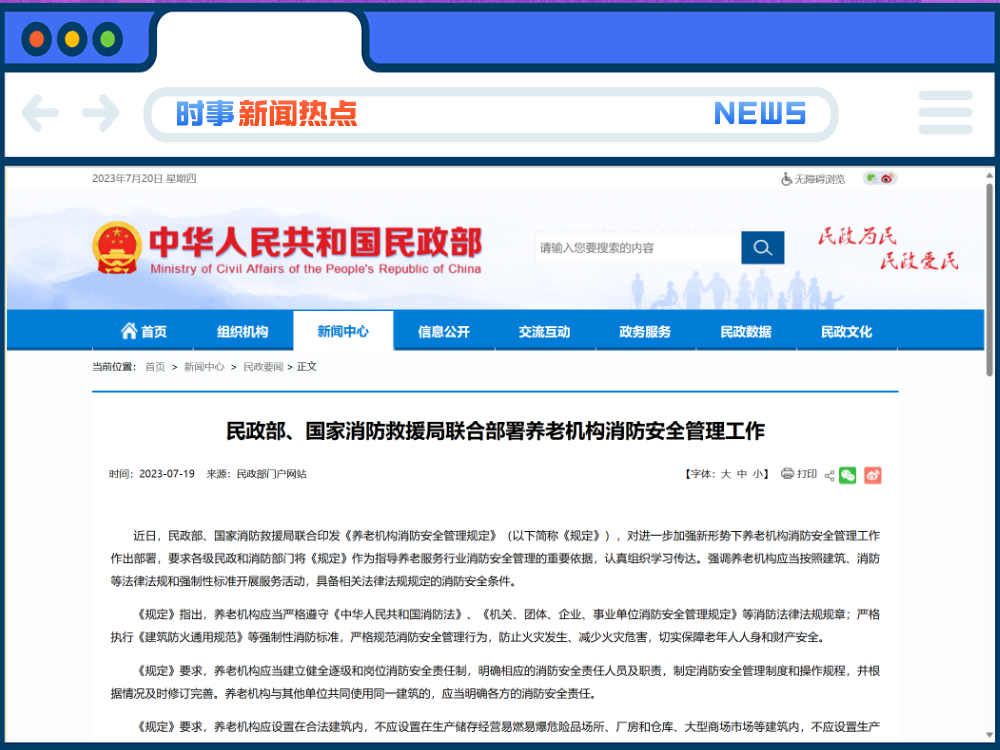Click the browser forward arrow
1000x750 pixels.
click(100, 113)
